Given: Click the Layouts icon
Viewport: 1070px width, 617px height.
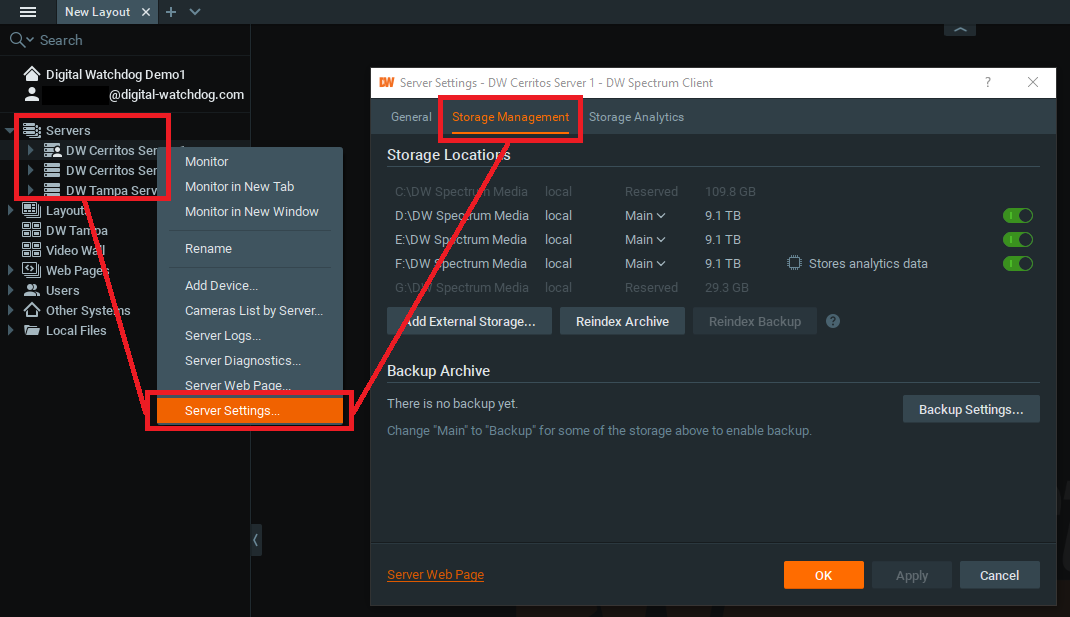Looking at the screenshot, I should pyautogui.click(x=31, y=210).
